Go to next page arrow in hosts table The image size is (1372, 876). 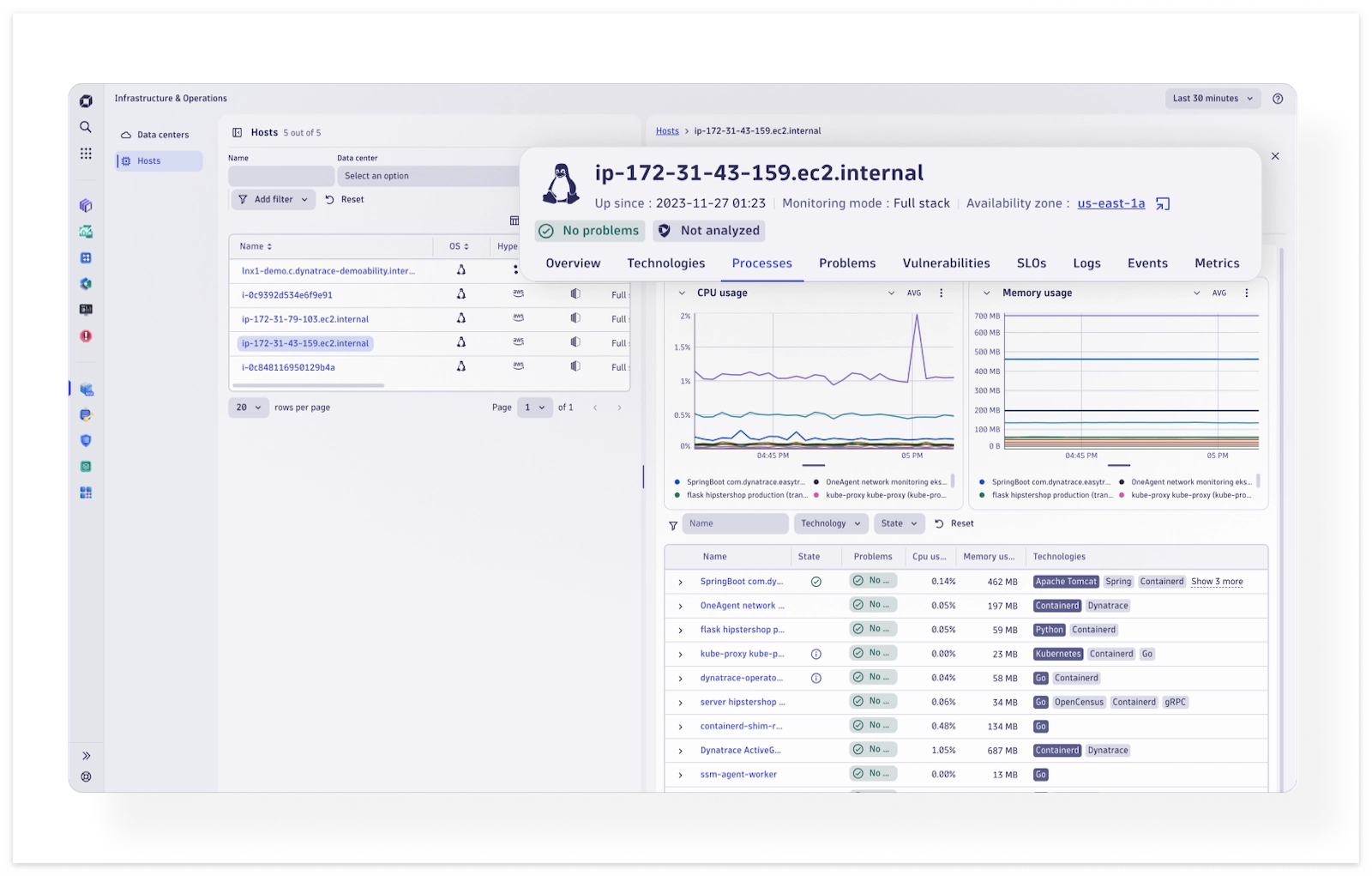pyautogui.click(x=619, y=408)
